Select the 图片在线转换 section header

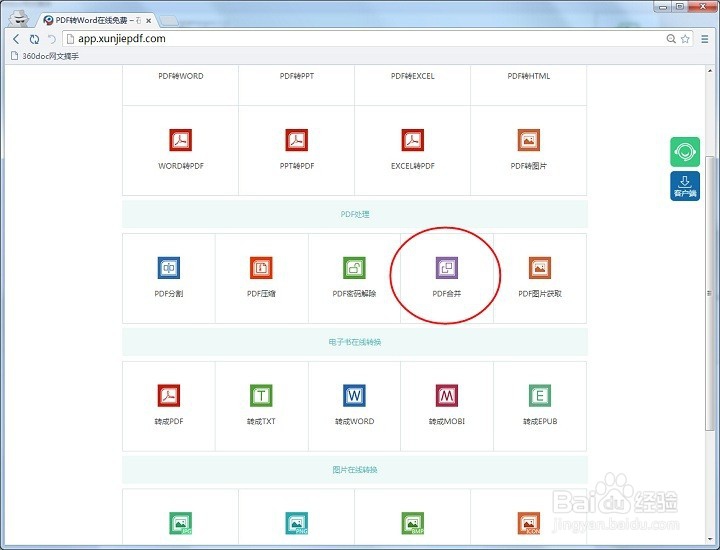(354, 470)
